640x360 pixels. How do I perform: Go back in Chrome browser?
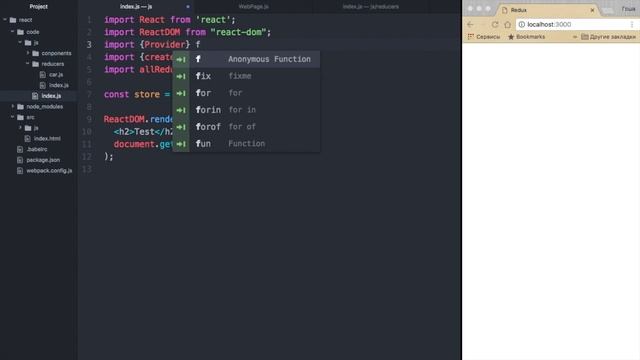(x=470, y=24)
